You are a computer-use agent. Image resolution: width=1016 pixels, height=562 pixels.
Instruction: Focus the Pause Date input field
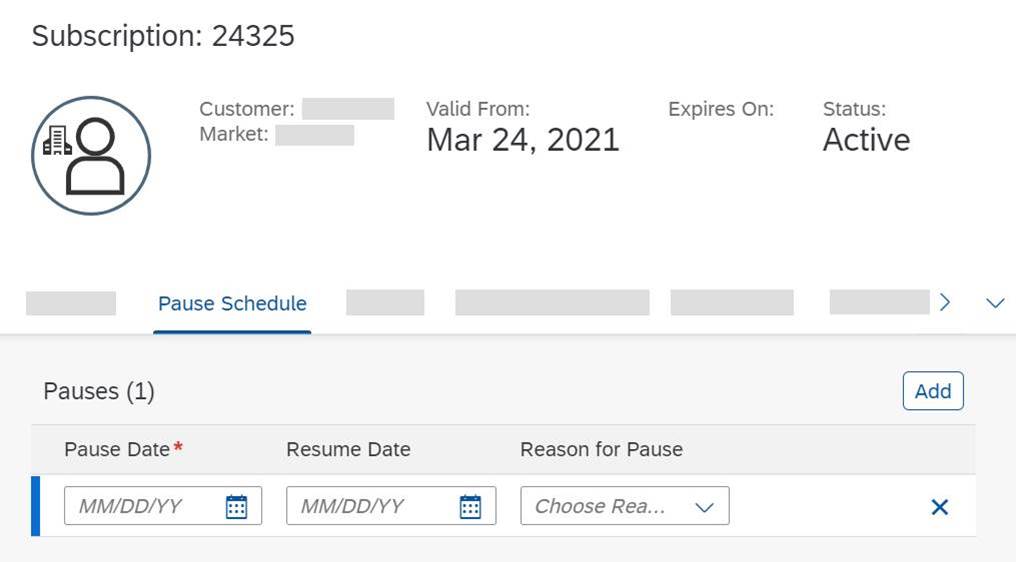coord(140,507)
